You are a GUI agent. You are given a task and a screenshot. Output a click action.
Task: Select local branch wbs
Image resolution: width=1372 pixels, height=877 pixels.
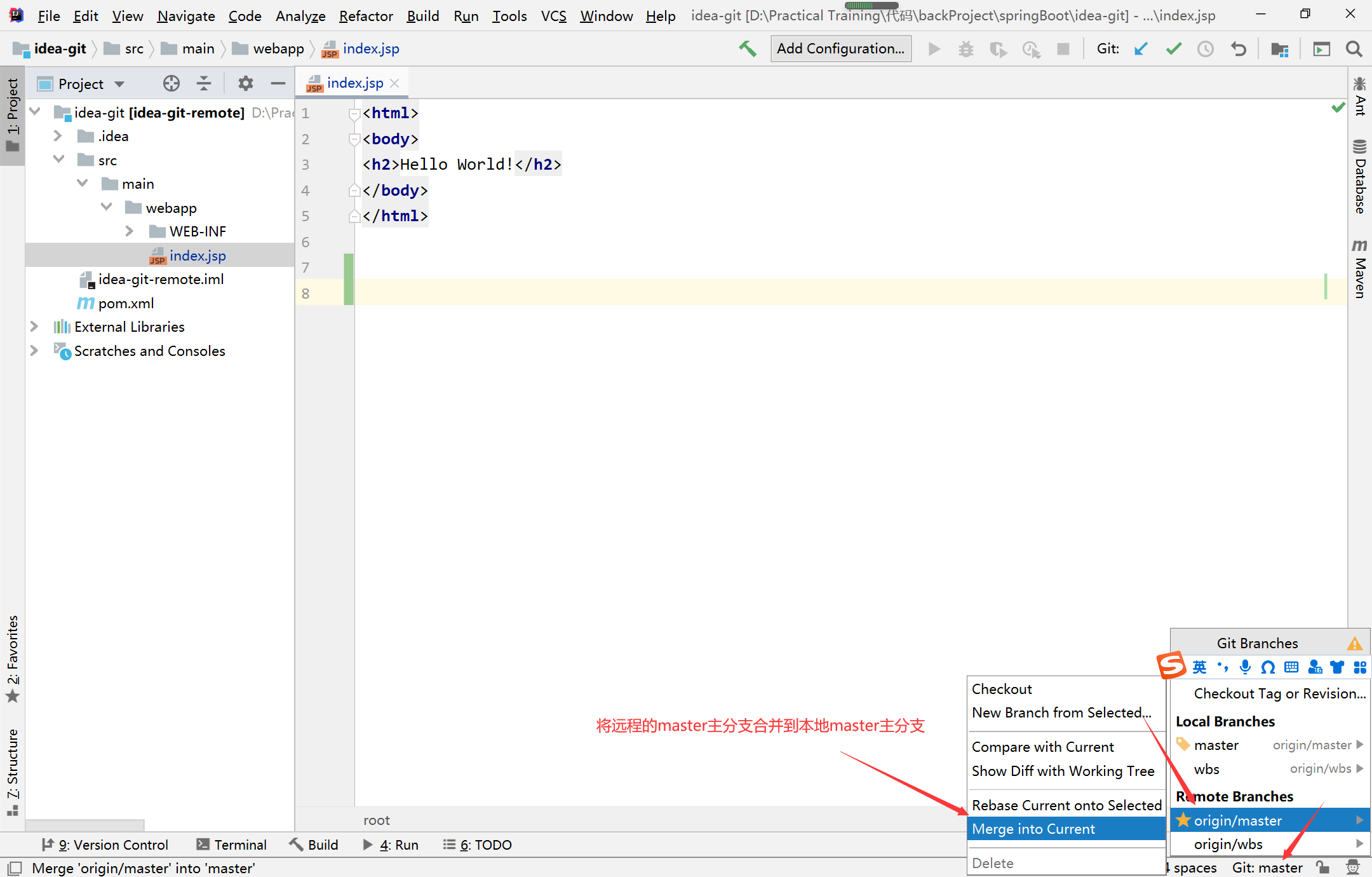click(1270, 769)
